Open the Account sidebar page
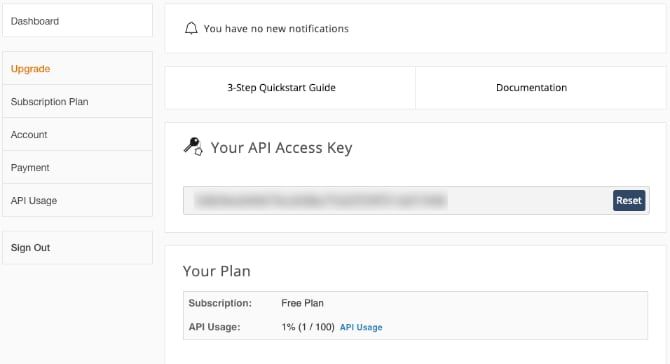Viewport: 670px width, 364px height. [x=77, y=135]
